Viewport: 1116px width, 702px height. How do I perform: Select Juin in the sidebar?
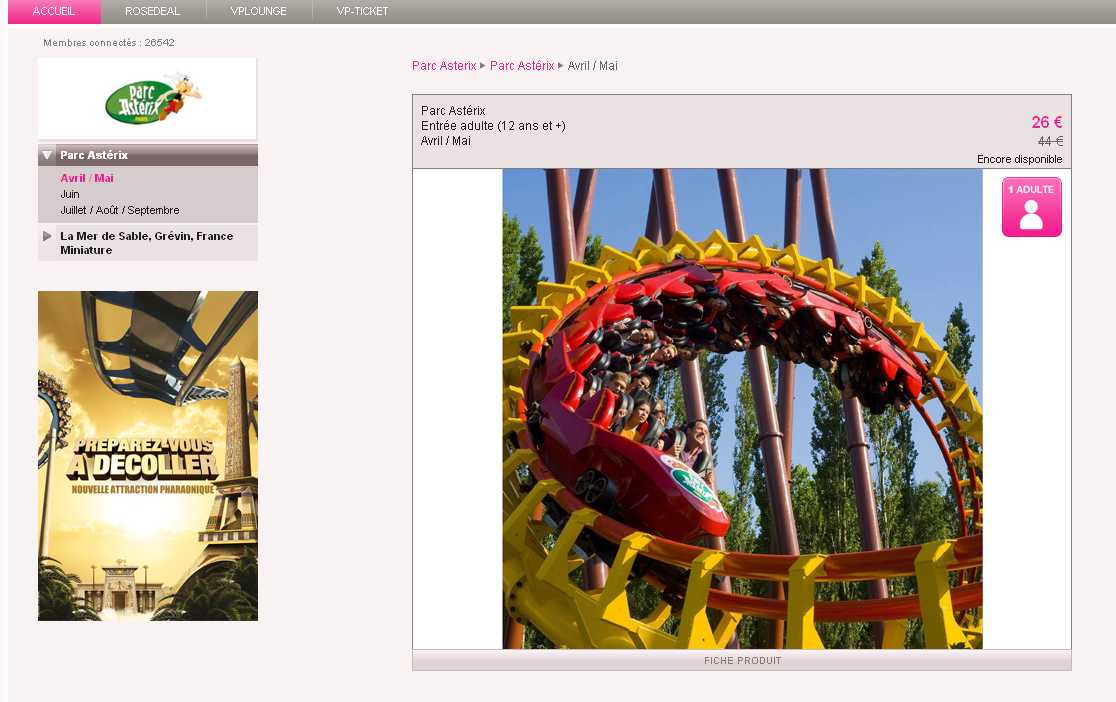(x=70, y=194)
